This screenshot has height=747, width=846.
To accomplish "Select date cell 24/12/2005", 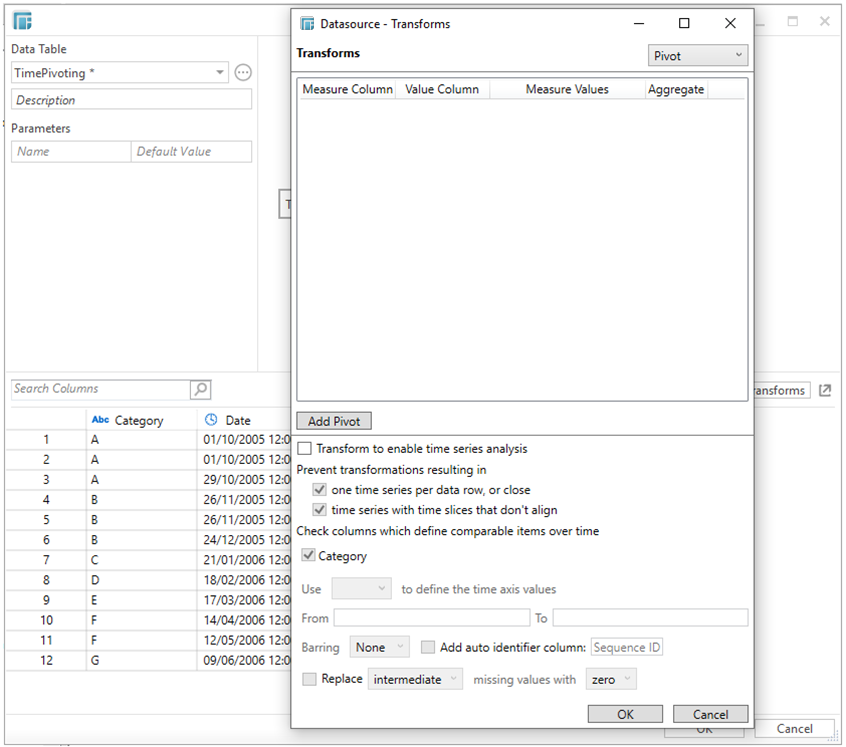I will (x=244, y=540).
